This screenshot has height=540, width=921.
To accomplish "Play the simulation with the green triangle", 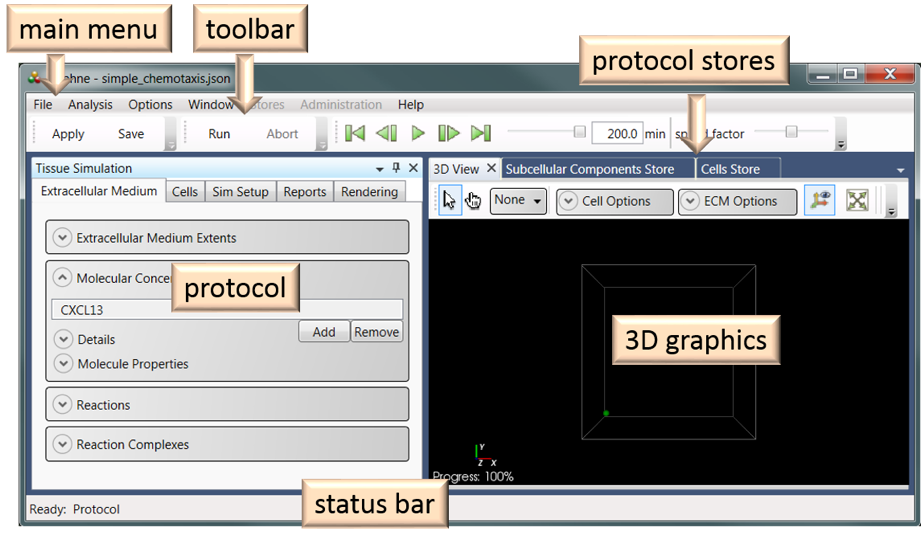I will click(x=418, y=133).
